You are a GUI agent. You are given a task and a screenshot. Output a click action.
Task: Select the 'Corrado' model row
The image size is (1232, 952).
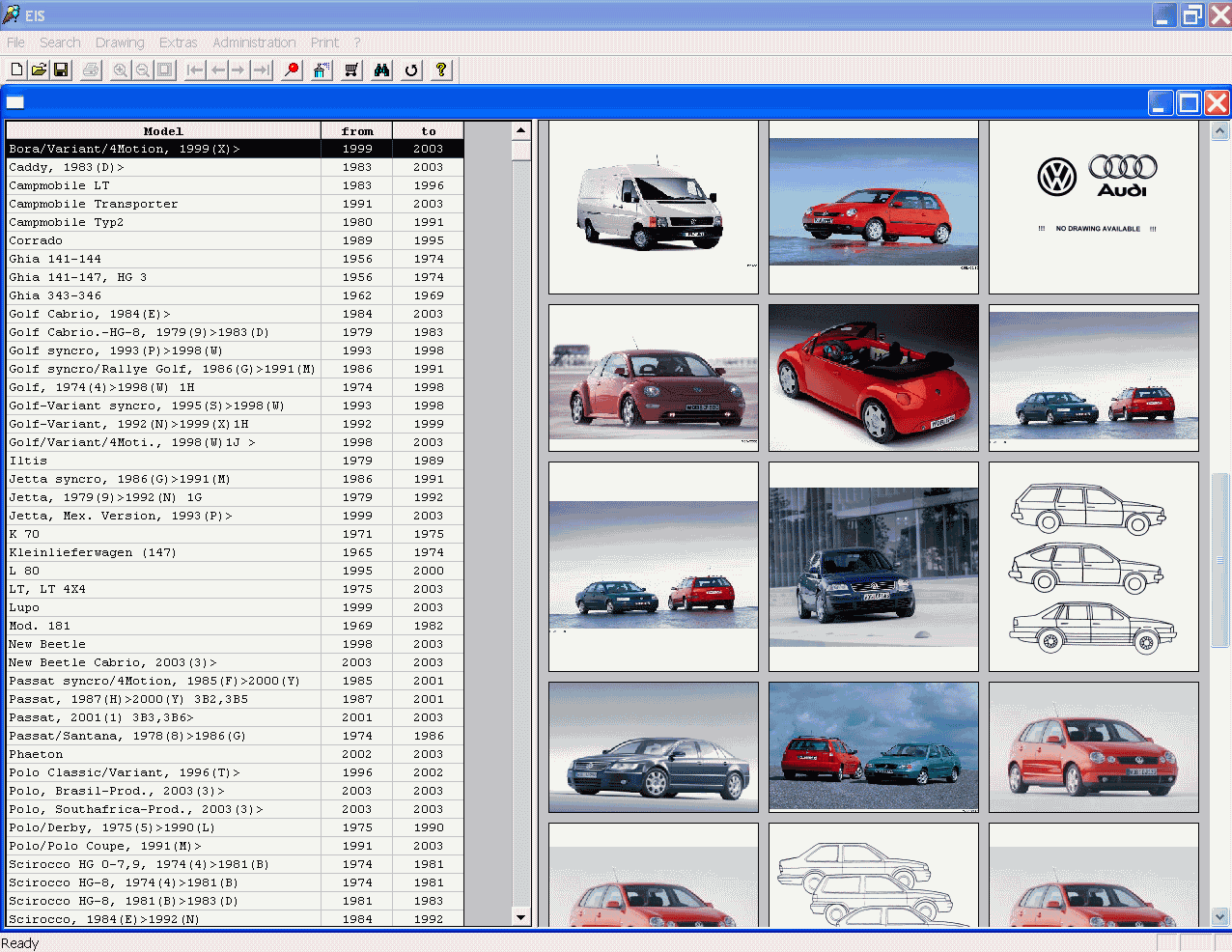pos(235,240)
